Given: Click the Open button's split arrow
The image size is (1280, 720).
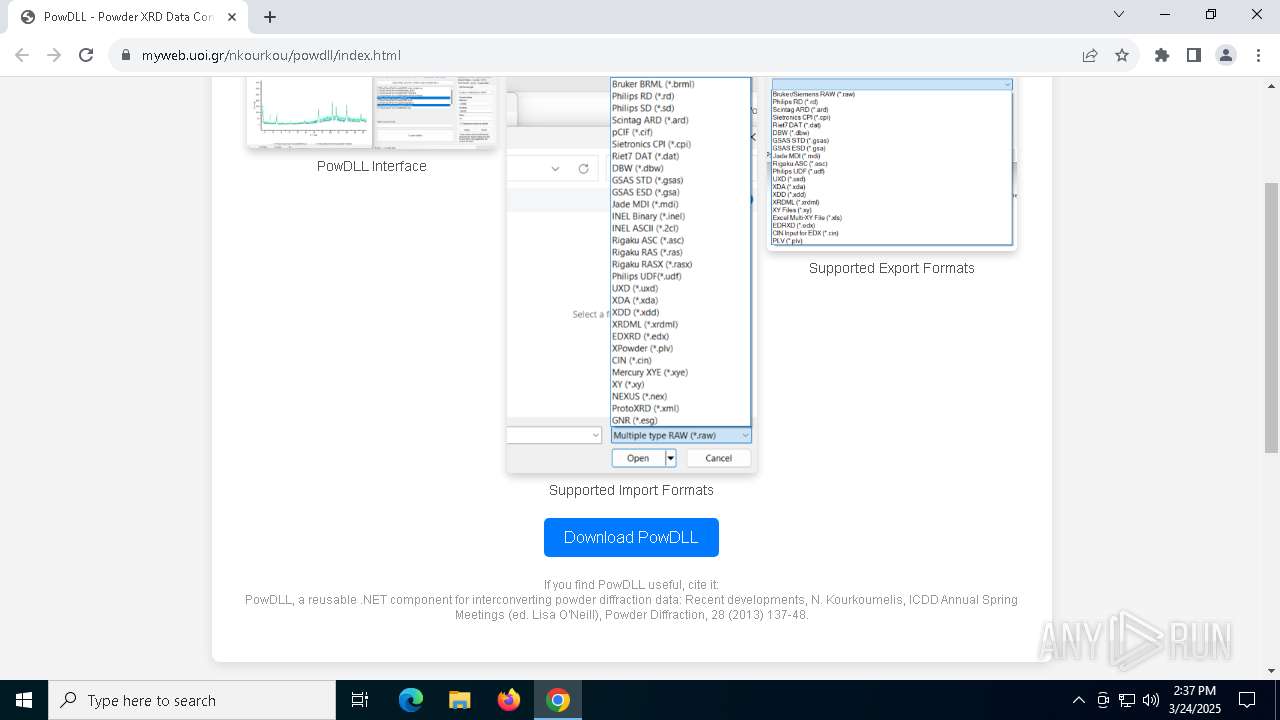Looking at the screenshot, I should (x=671, y=458).
